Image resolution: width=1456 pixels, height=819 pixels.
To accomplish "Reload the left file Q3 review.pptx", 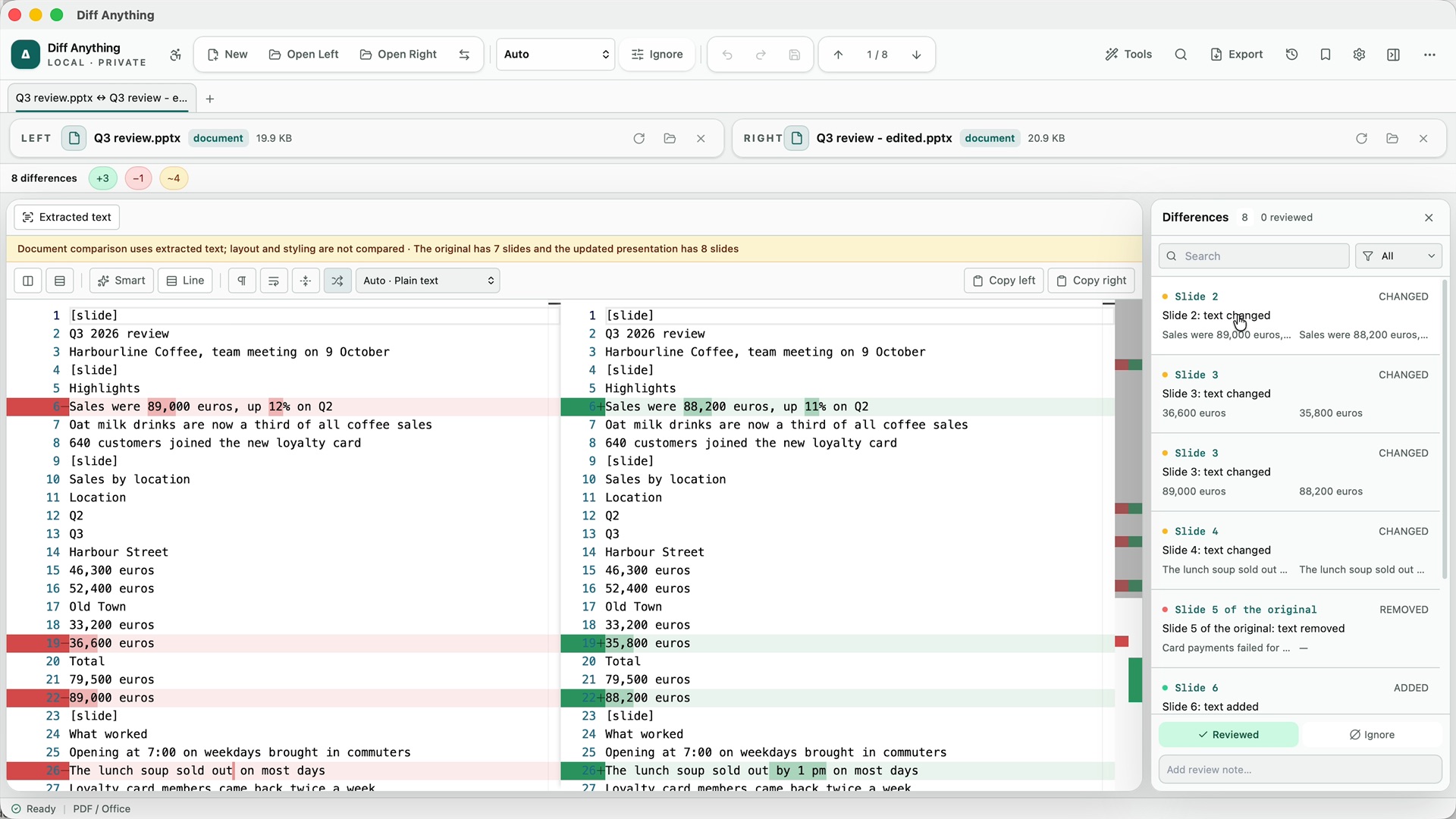I will point(639,138).
